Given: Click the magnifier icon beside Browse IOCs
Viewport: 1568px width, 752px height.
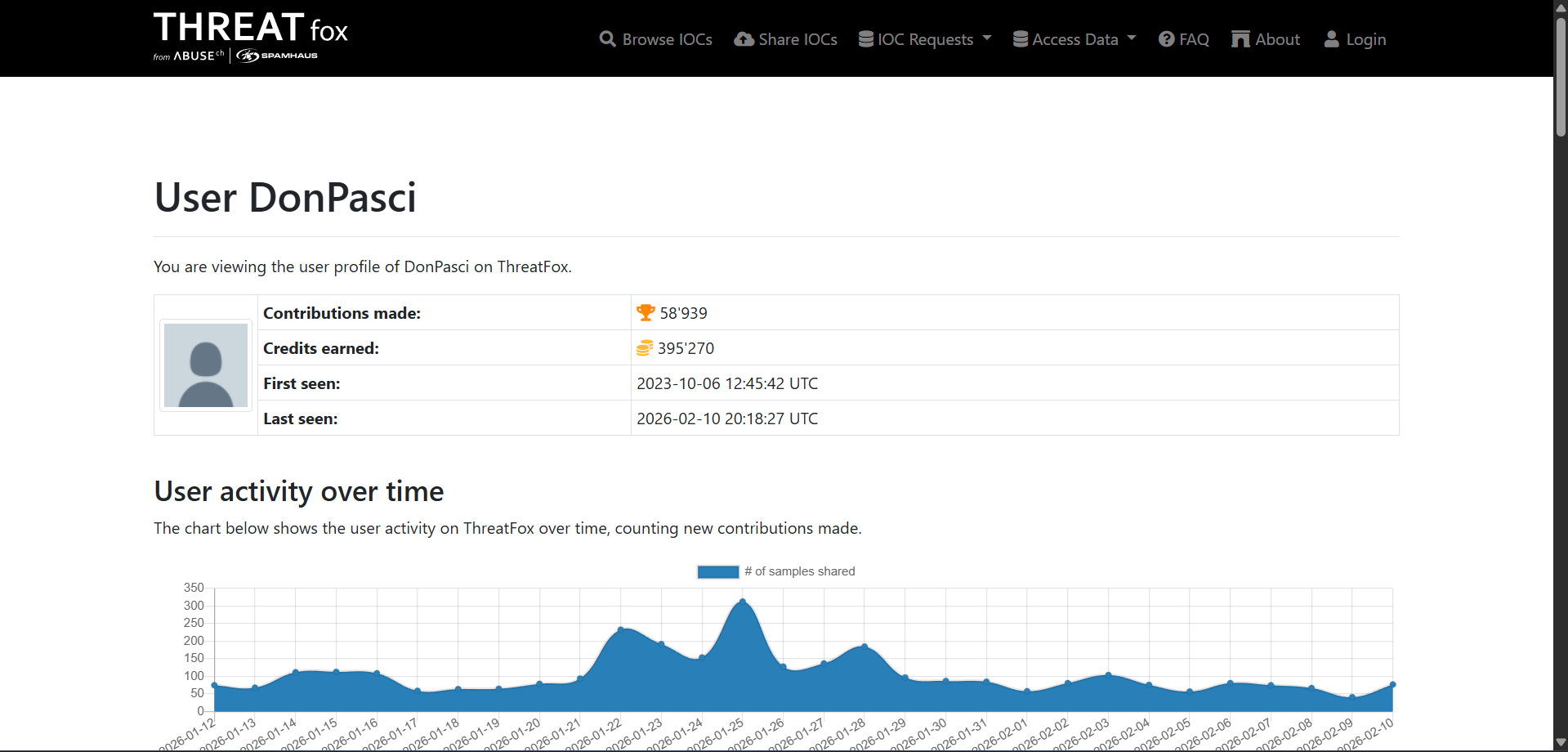Looking at the screenshot, I should pos(607,39).
